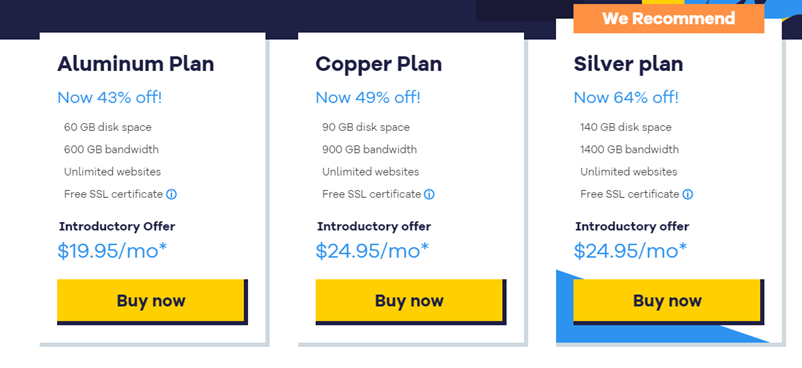Click the Copper Plan $24.95/mo price

point(372,251)
